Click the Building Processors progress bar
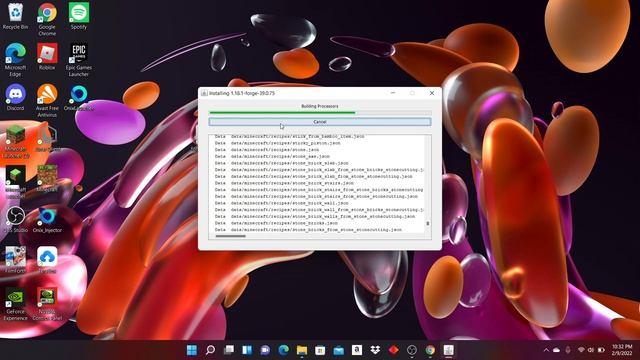Image resolution: width=640 pixels, height=360 pixels. click(x=320, y=112)
